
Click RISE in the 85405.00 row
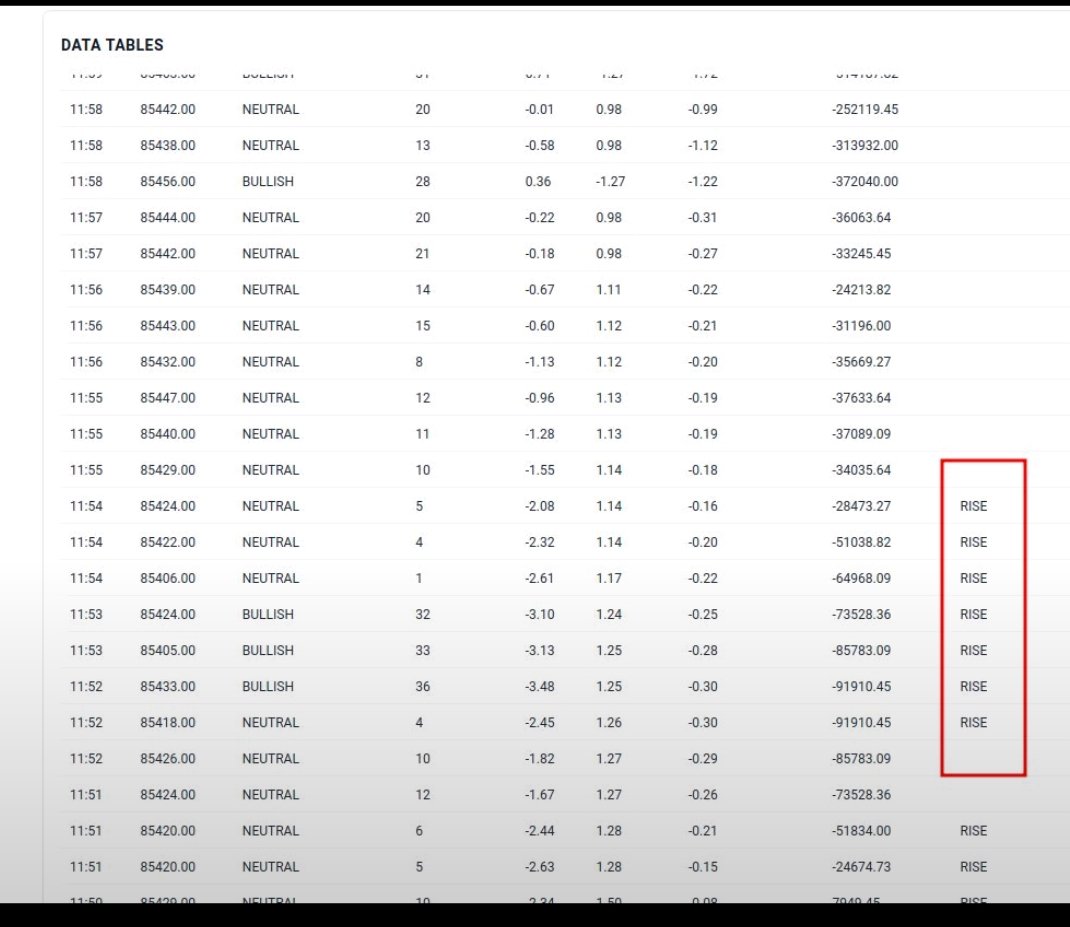[973, 651]
